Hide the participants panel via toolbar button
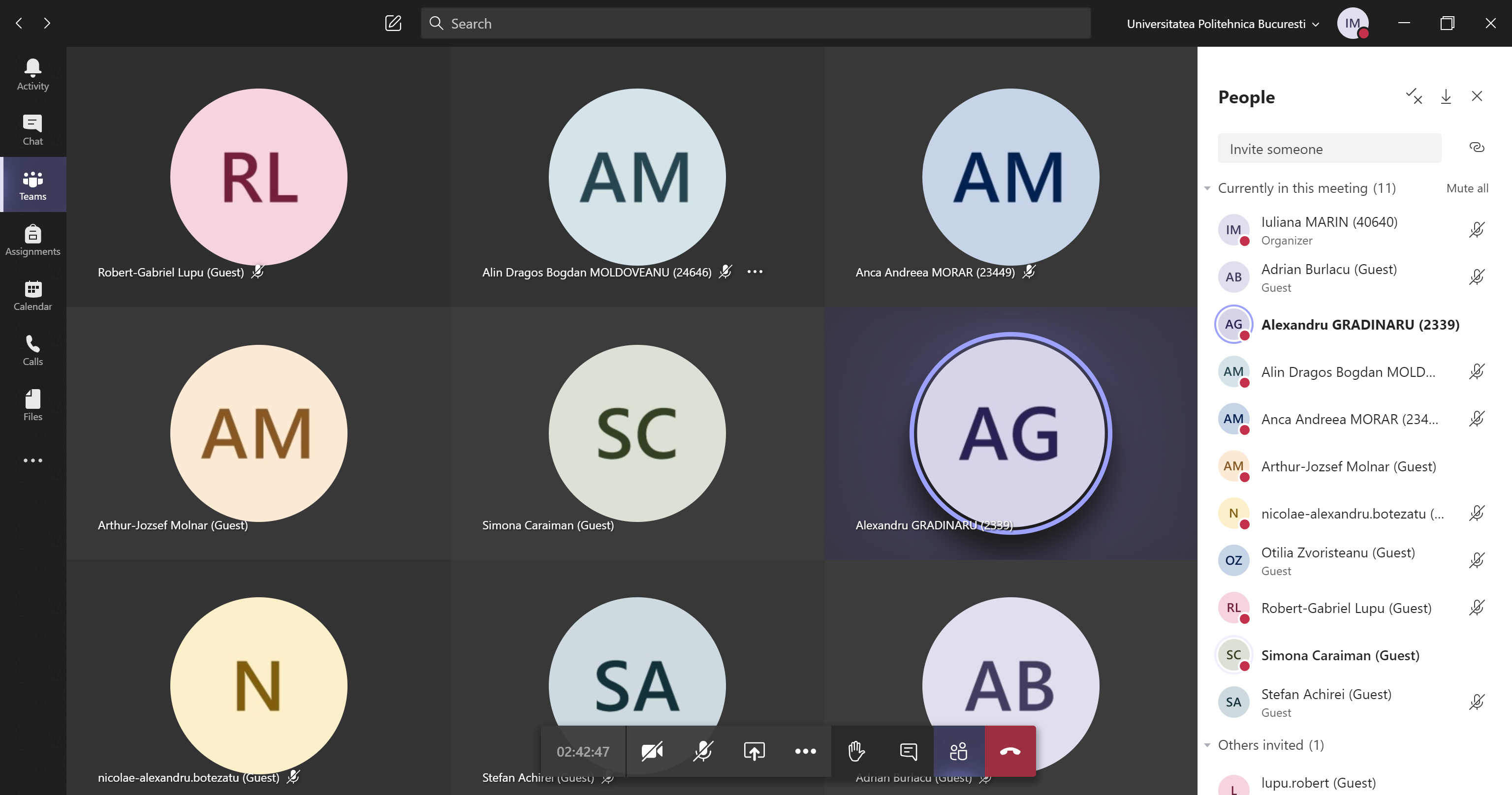Image resolution: width=1512 pixels, height=795 pixels. point(958,751)
